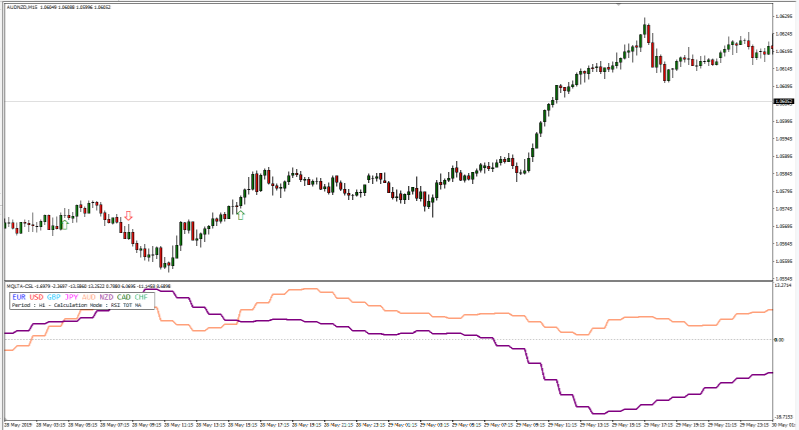Viewport: 799px width, 430px height.
Task: Toggle the NZD currency label
Action: 107,297
